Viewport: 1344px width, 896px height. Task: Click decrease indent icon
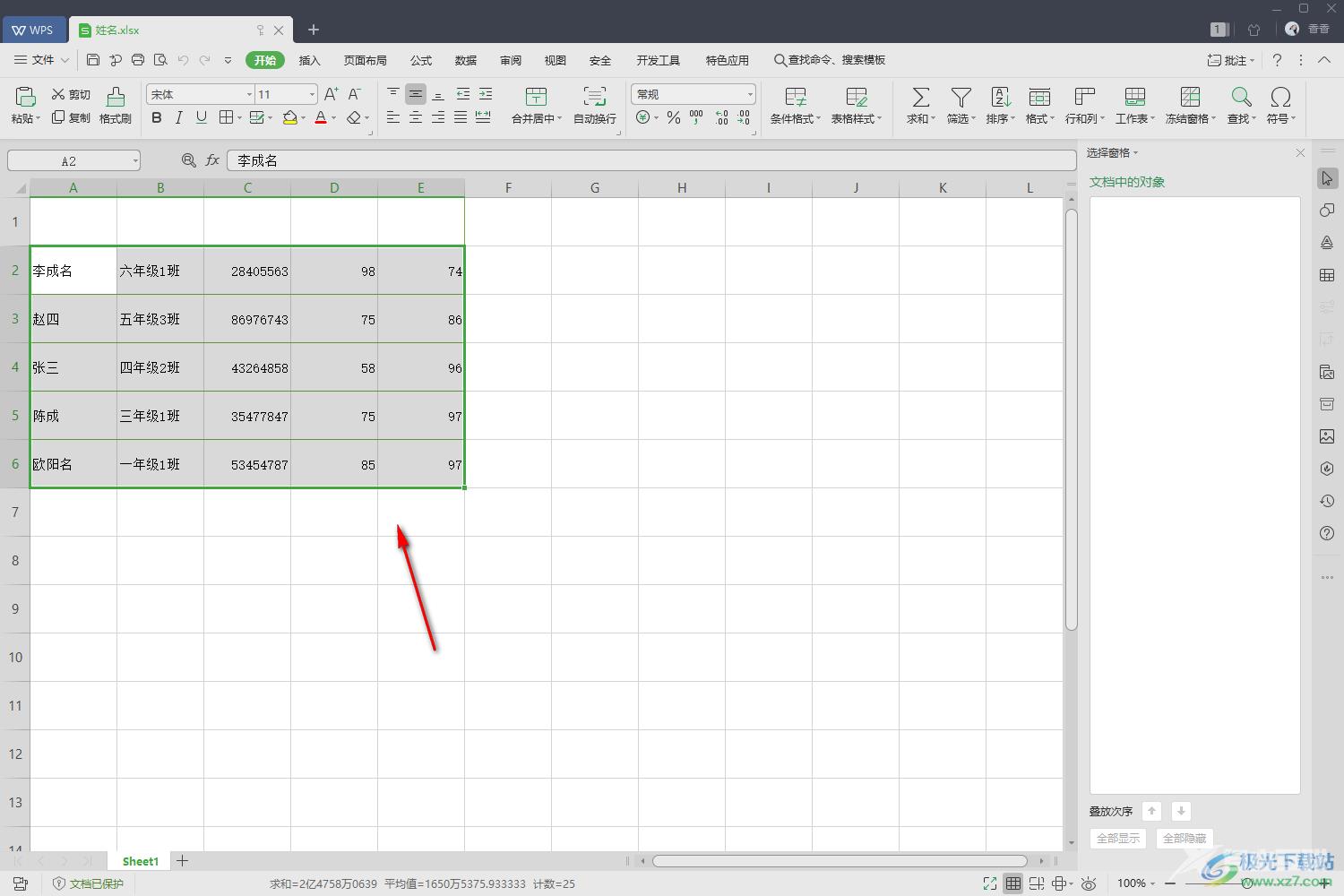[x=462, y=94]
